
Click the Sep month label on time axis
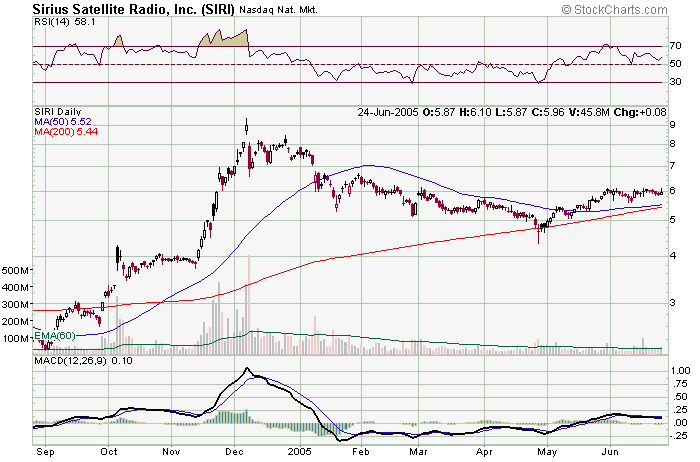click(46, 452)
